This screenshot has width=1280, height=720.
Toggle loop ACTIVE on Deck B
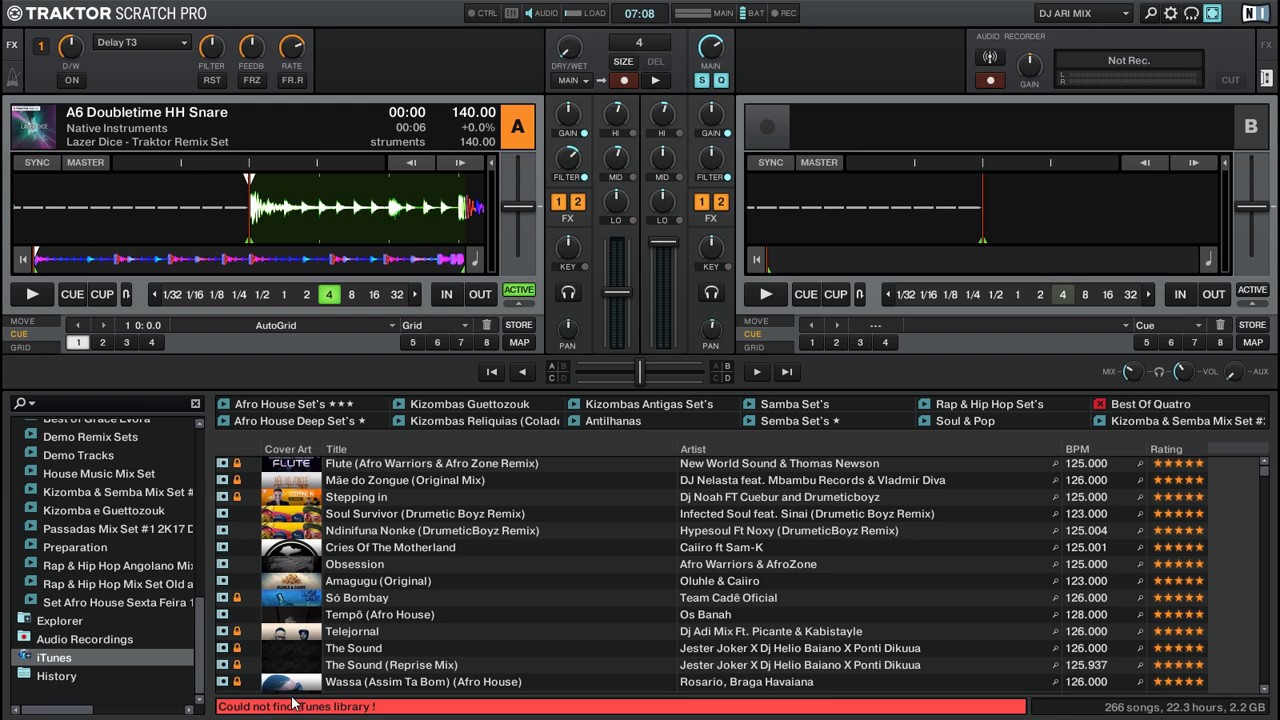pyautogui.click(x=1252, y=290)
